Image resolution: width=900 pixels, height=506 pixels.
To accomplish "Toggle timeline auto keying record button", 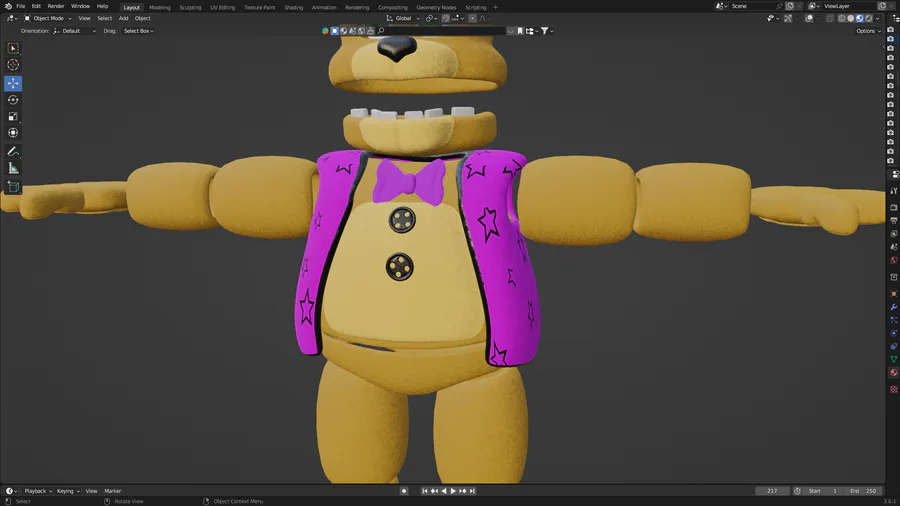I will click(404, 491).
